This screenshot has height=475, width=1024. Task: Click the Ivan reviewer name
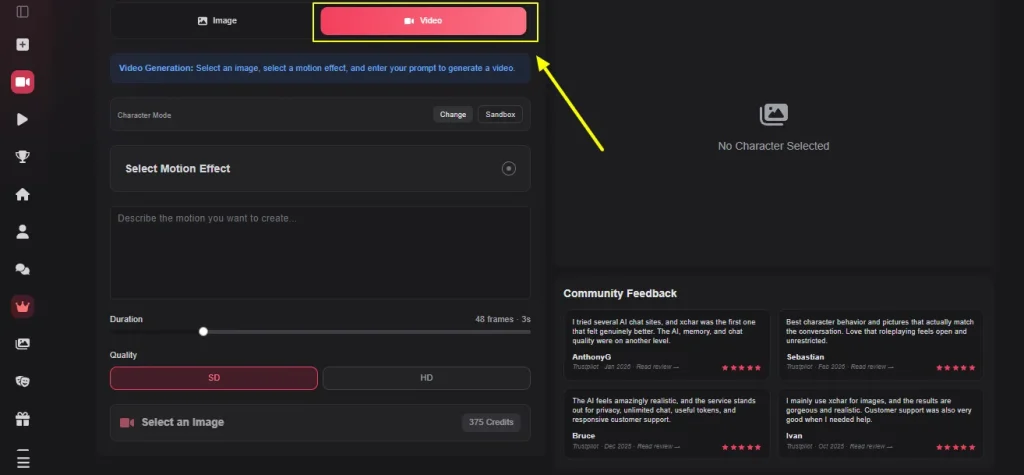click(x=794, y=436)
